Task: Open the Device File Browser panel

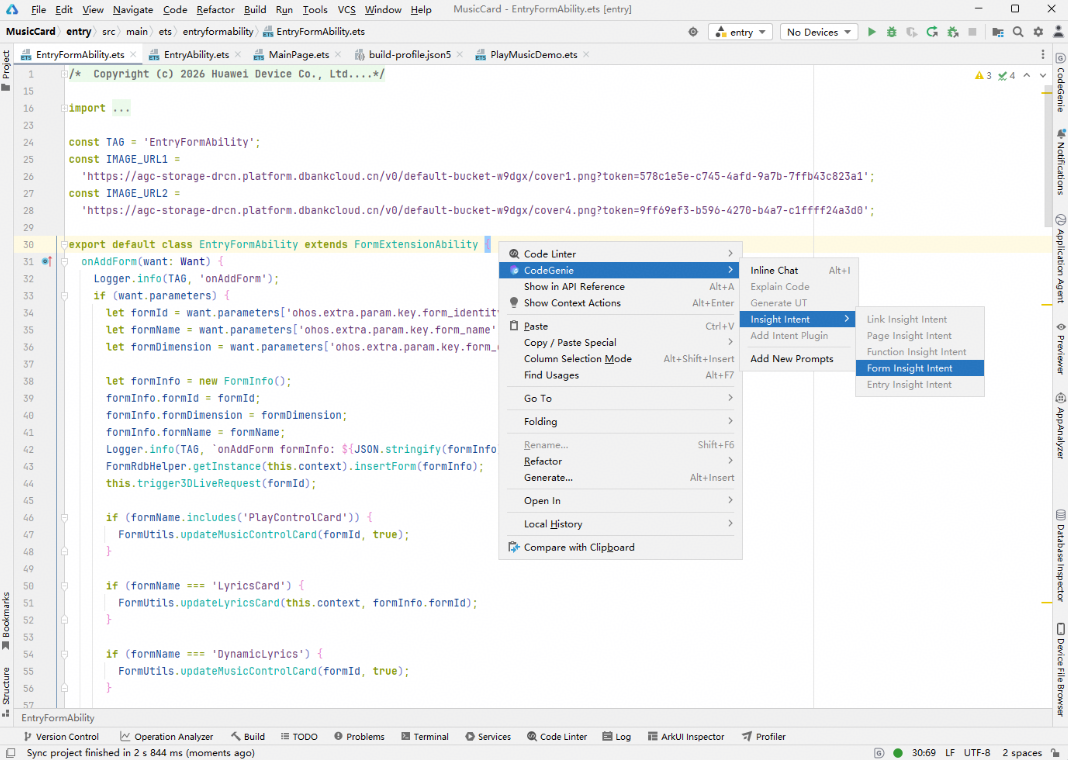Action: pos(1059,668)
